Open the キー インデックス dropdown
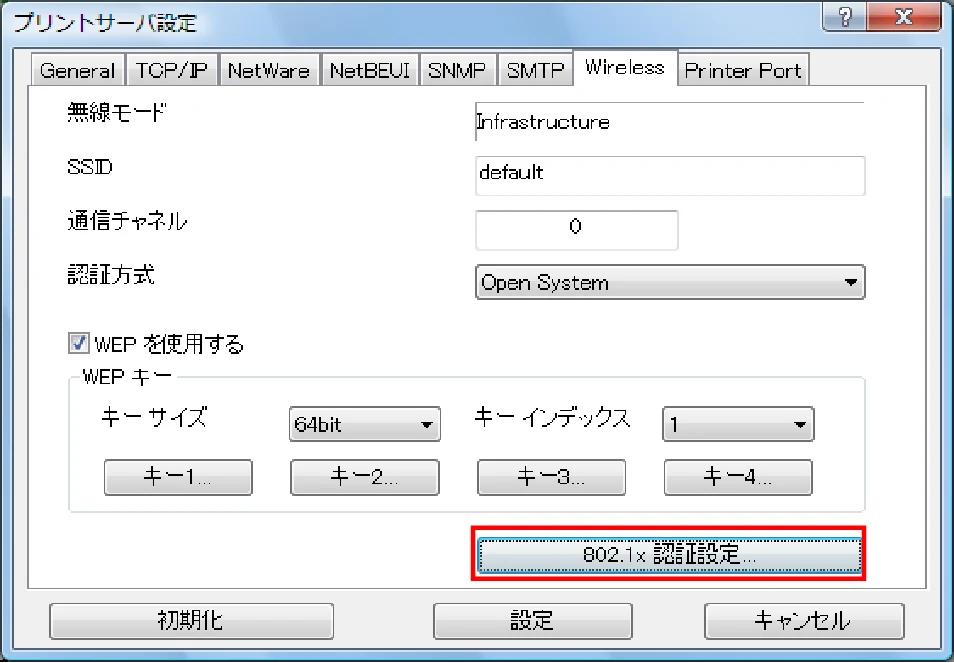The image size is (954, 663). point(738,424)
